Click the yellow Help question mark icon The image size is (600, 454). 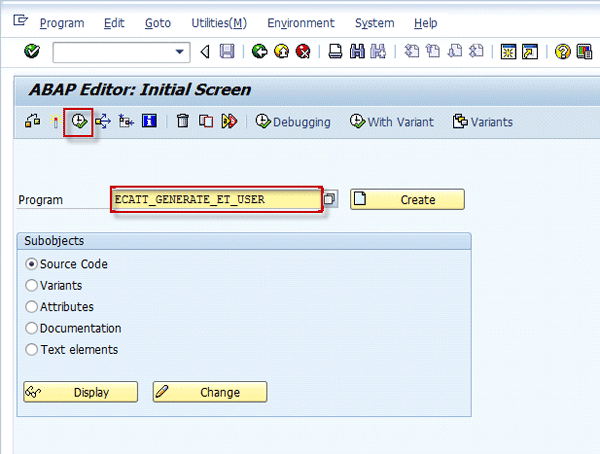pyautogui.click(x=562, y=52)
